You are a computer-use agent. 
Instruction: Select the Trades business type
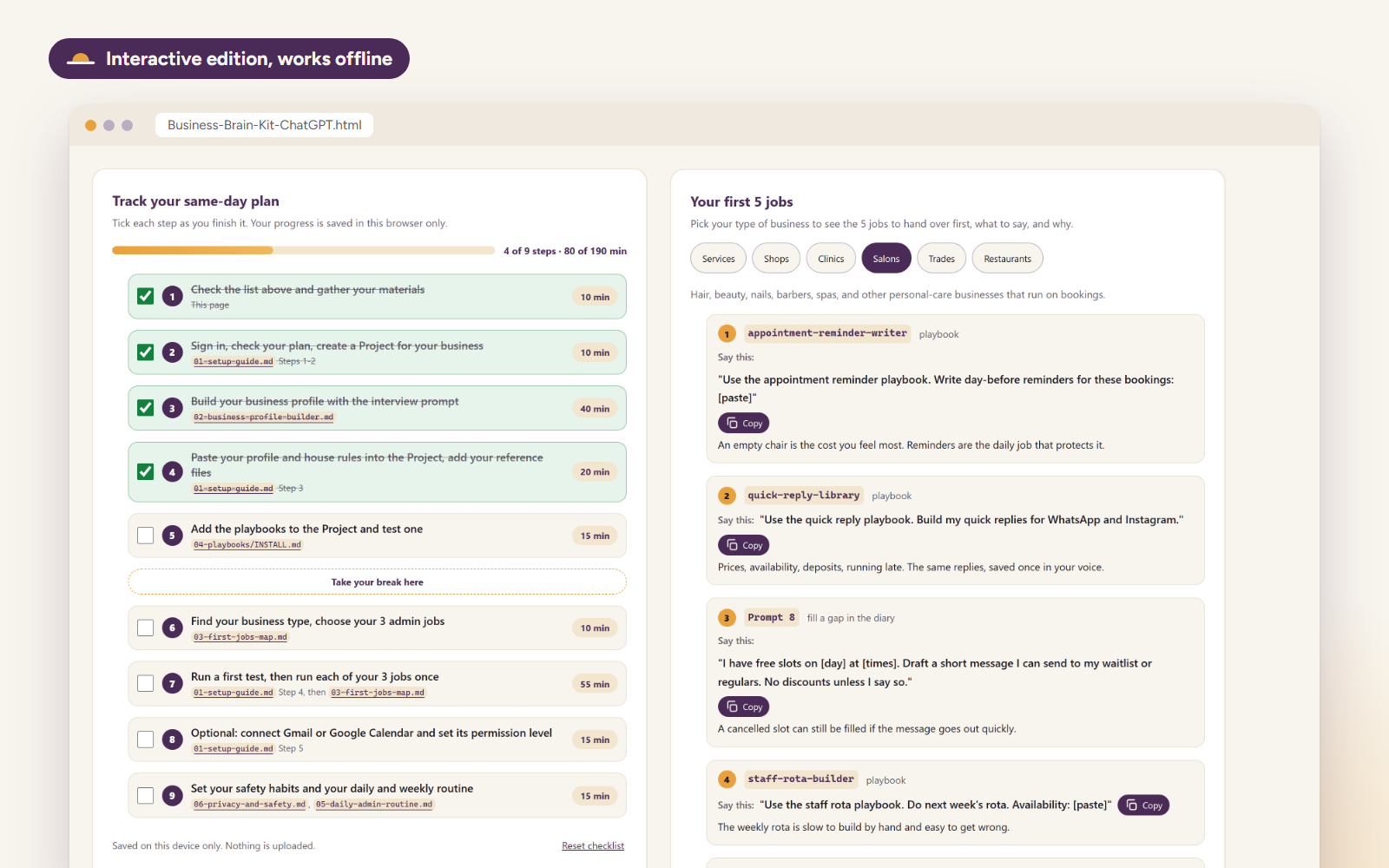pyautogui.click(x=941, y=259)
